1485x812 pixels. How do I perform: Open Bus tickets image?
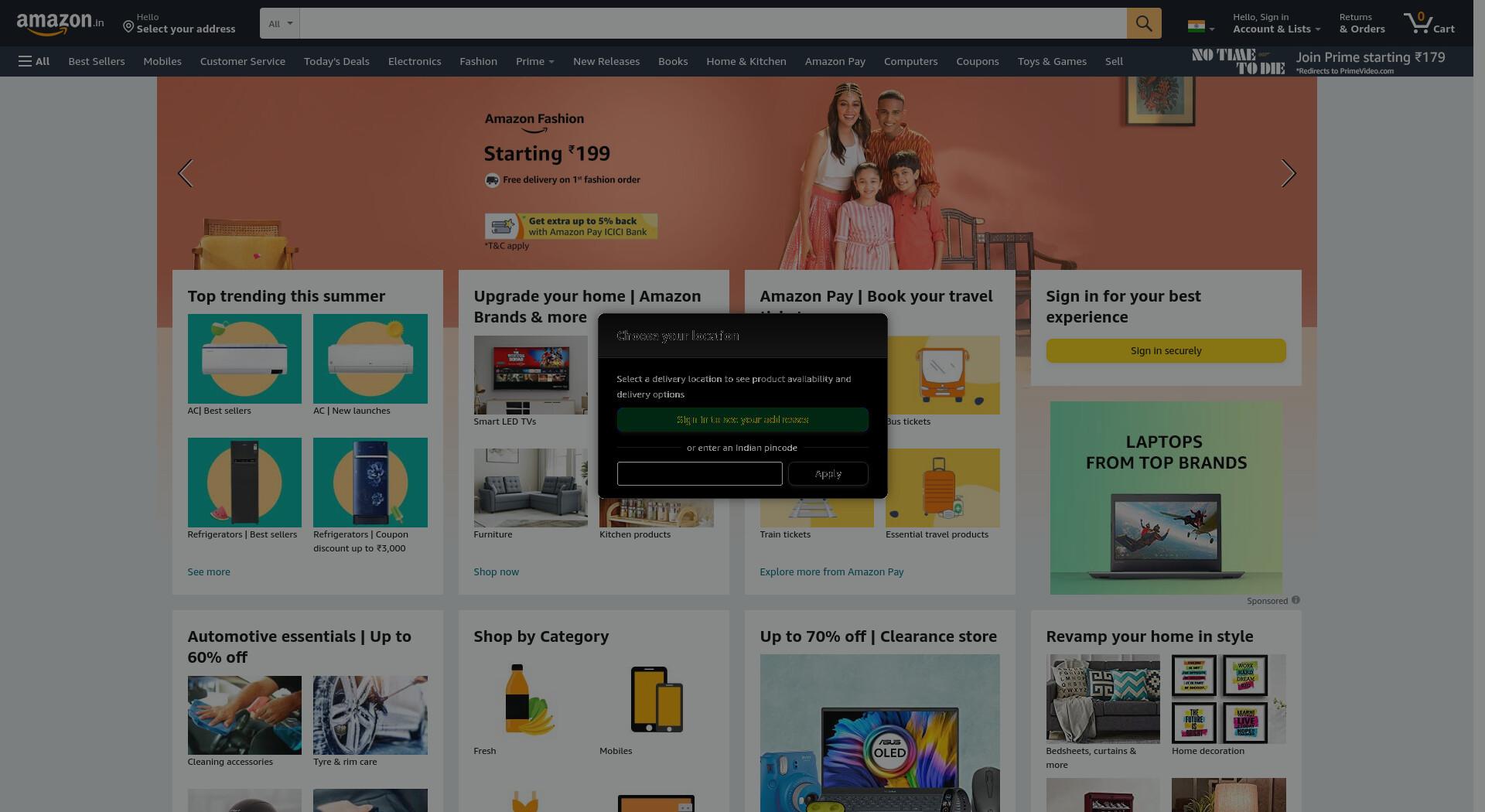[x=943, y=375]
